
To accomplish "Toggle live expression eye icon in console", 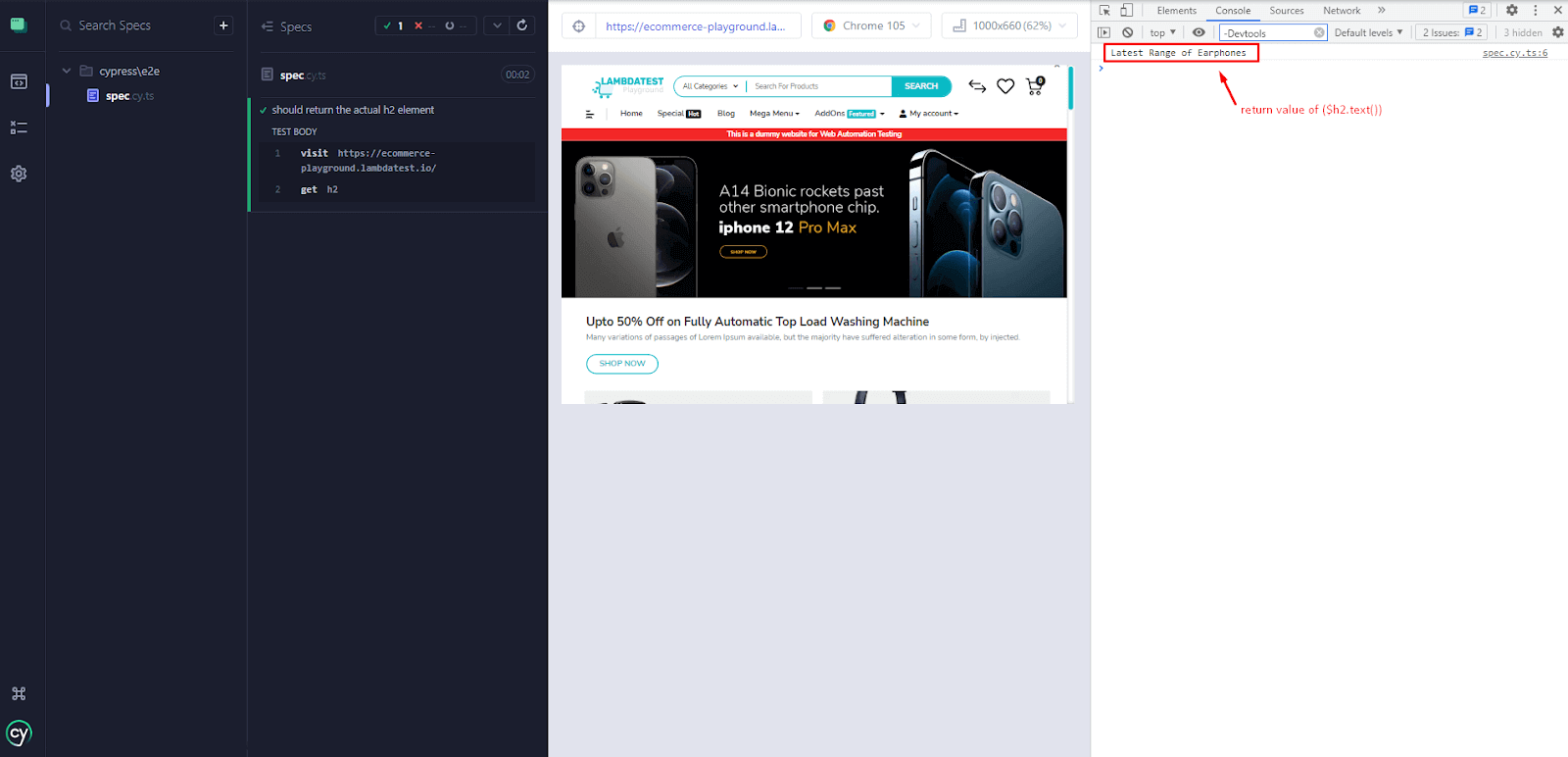I will tap(1199, 32).
